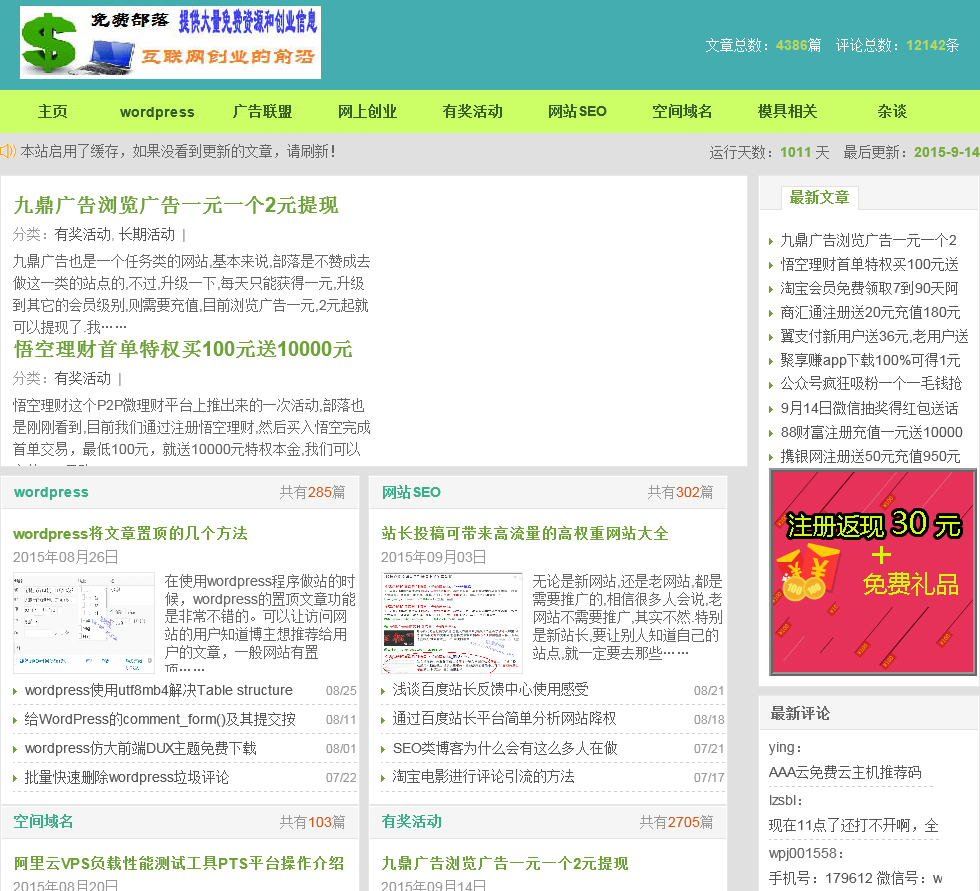Click the 07/17 date in the 网站SEO article list
The width and height of the screenshot is (980, 891).
tap(709, 777)
